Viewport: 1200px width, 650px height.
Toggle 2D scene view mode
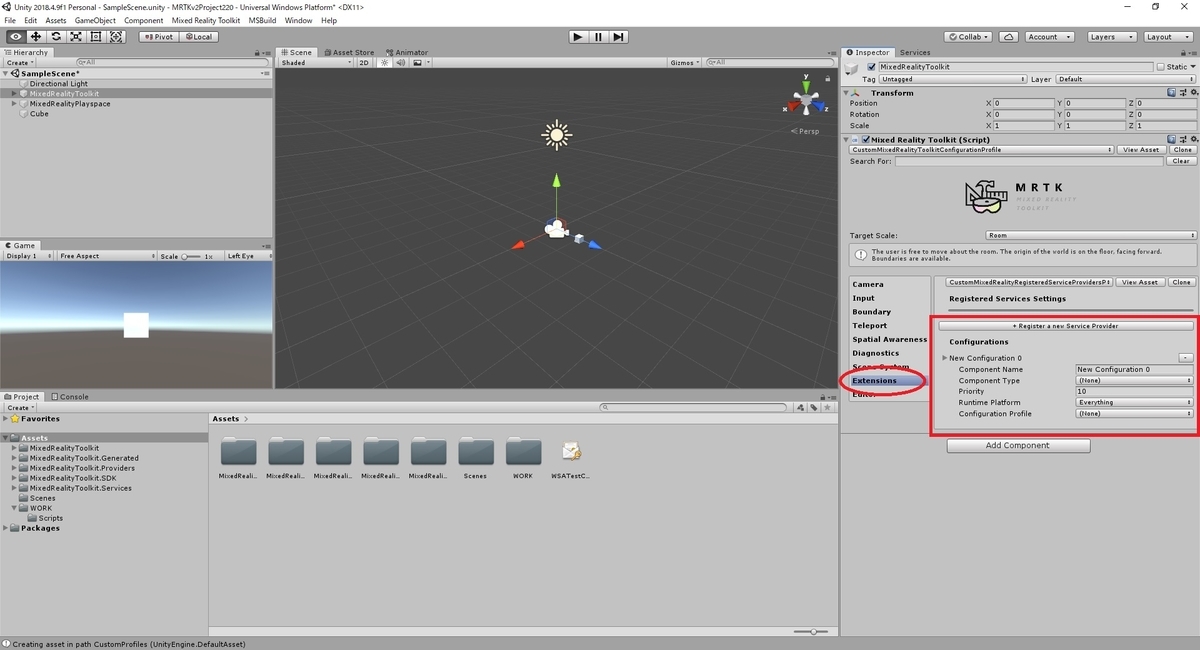364,63
